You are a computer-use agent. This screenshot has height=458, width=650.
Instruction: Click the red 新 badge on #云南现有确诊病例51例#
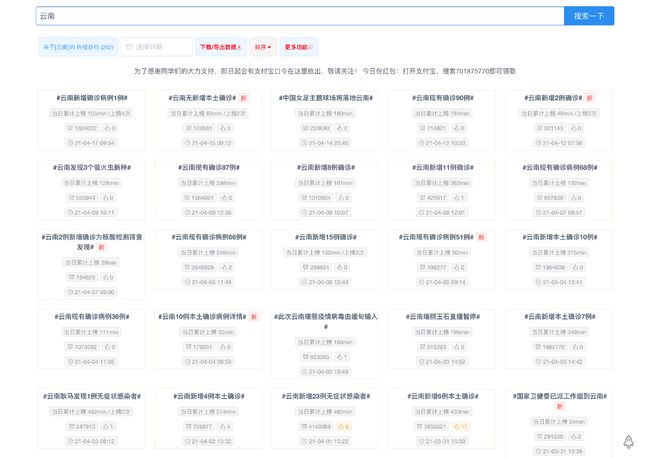[481, 237]
